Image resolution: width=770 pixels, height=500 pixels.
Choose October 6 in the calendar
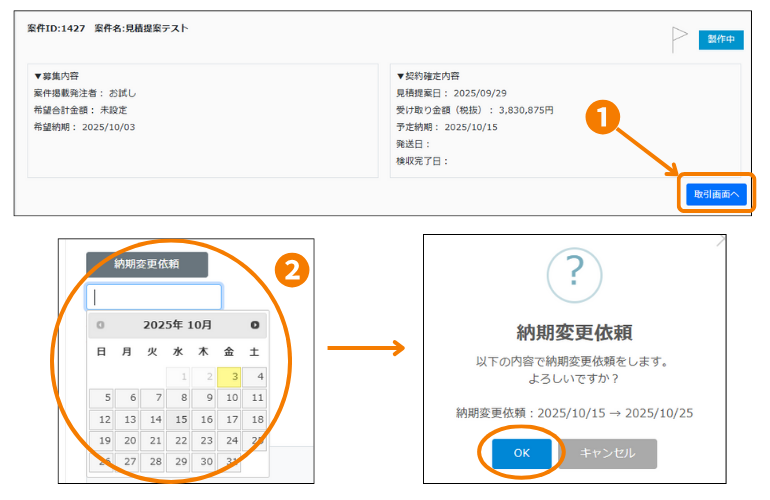(126, 398)
